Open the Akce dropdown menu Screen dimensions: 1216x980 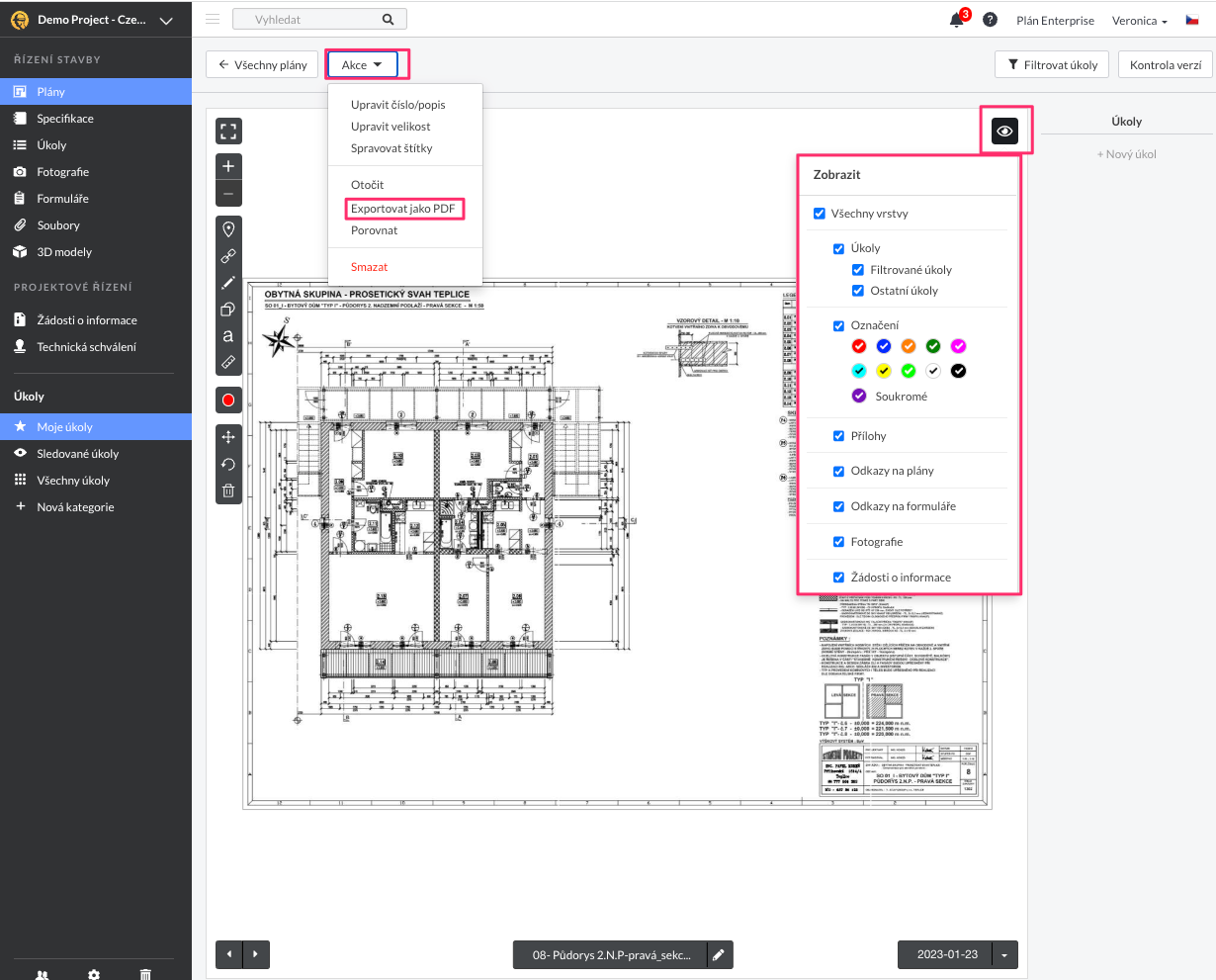coord(362,65)
